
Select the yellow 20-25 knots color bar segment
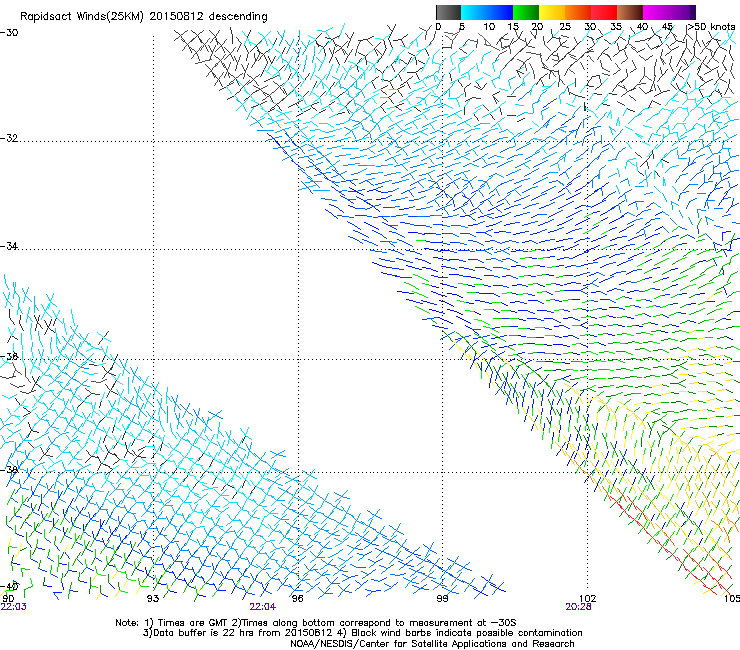(552, 12)
